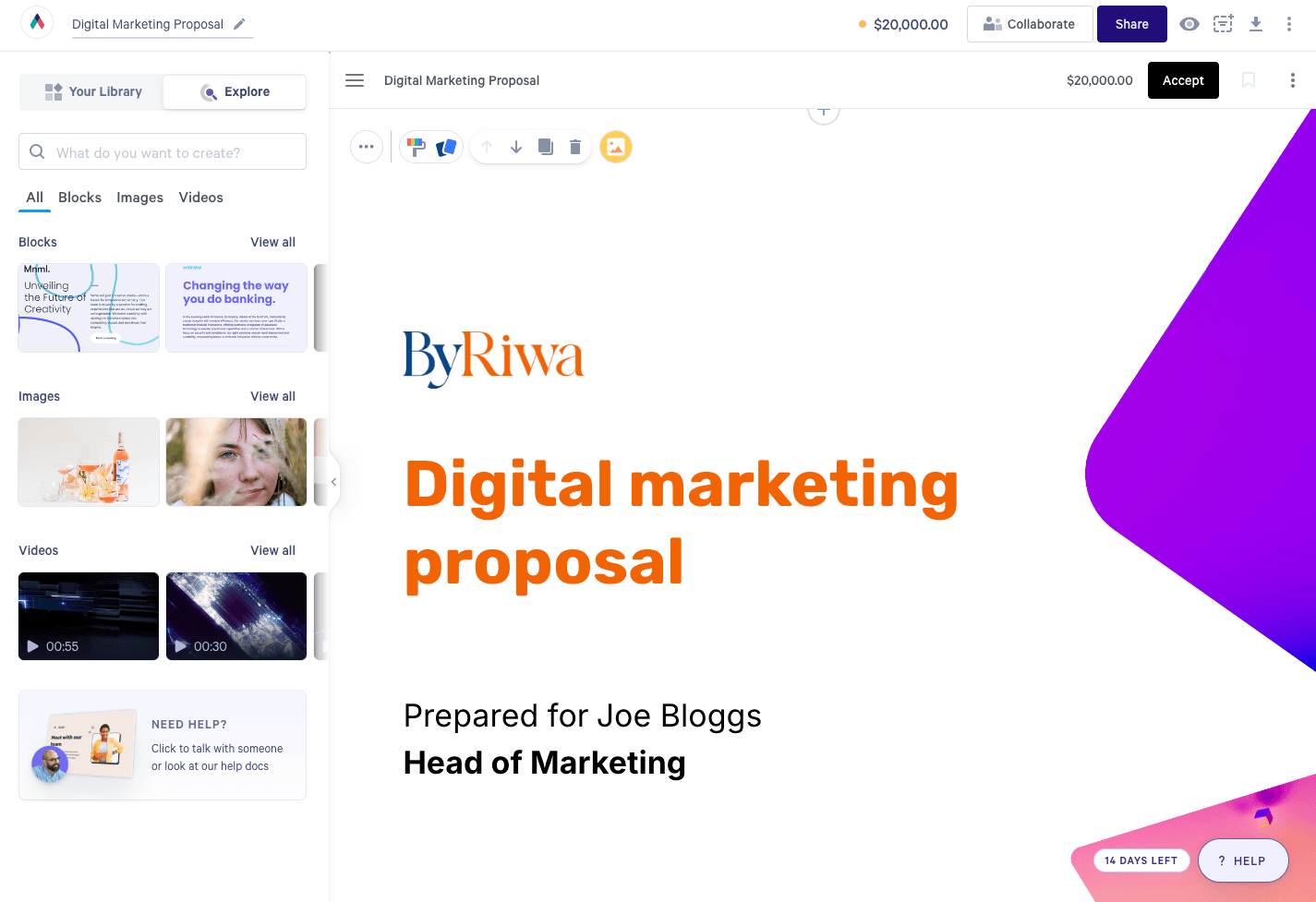
Task: Select the All filter tab
Action: (x=35, y=197)
